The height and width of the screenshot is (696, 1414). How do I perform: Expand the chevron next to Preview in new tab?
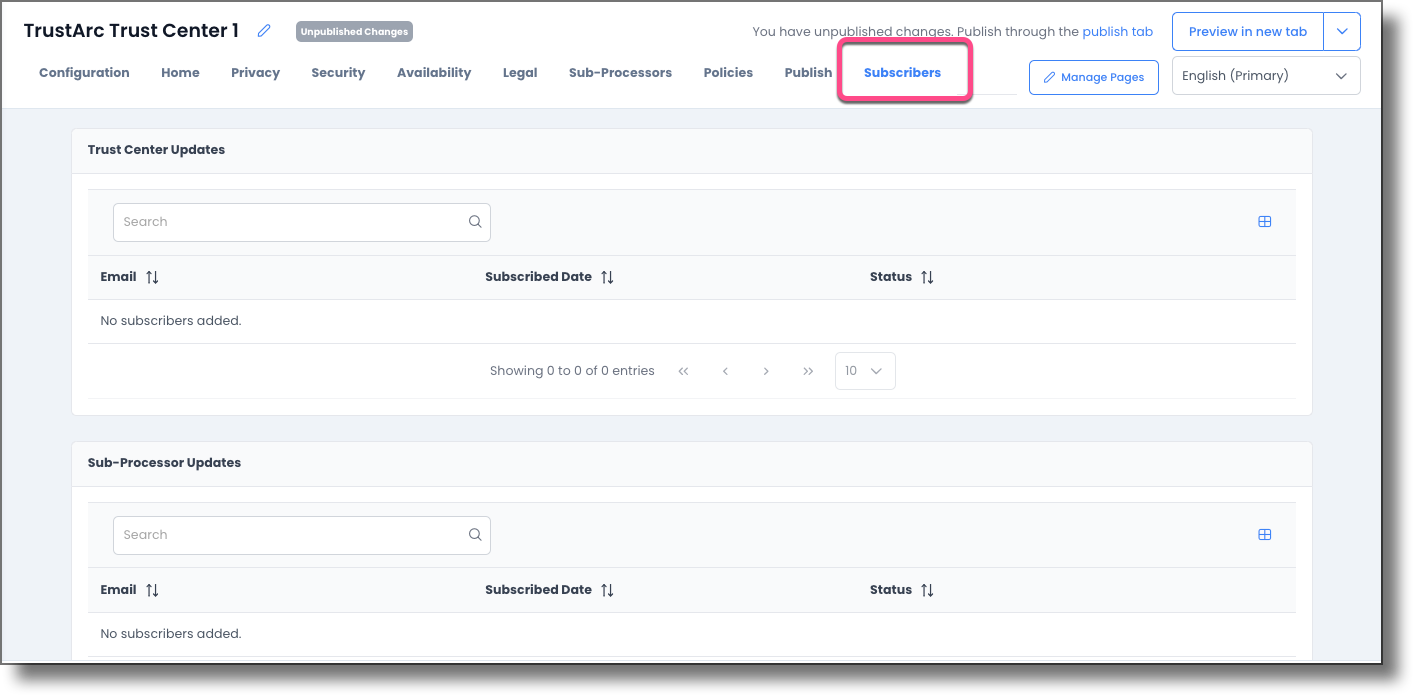click(1343, 31)
